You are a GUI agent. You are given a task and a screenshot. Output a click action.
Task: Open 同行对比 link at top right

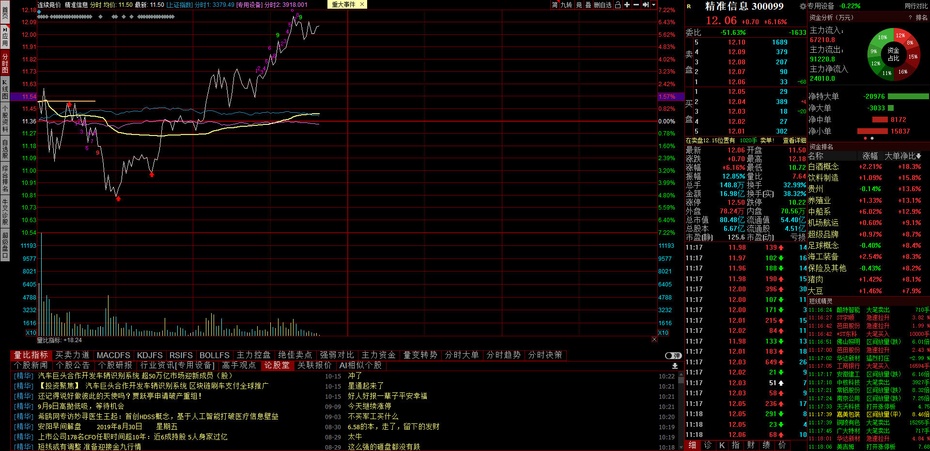click(x=916, y=6)
